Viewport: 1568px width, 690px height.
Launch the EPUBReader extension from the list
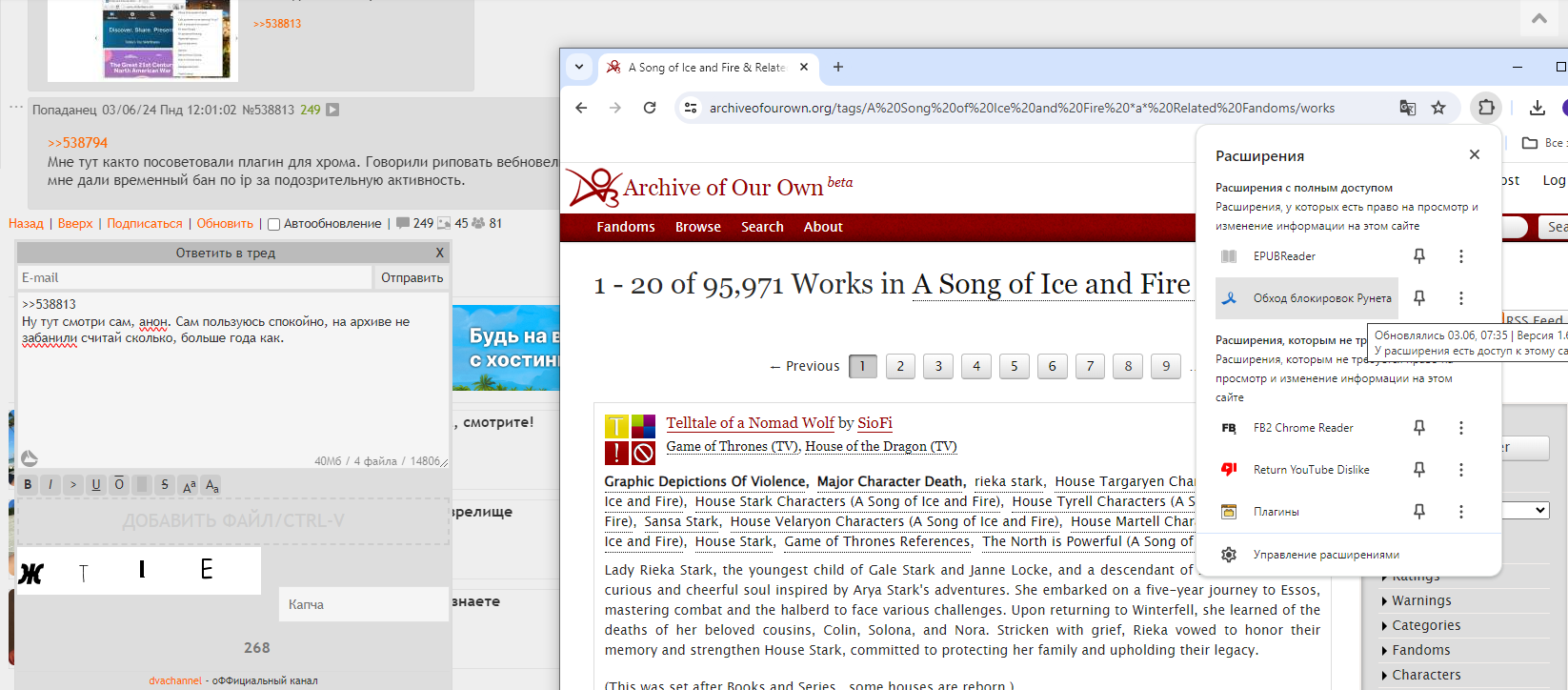tap(1307, 256)
